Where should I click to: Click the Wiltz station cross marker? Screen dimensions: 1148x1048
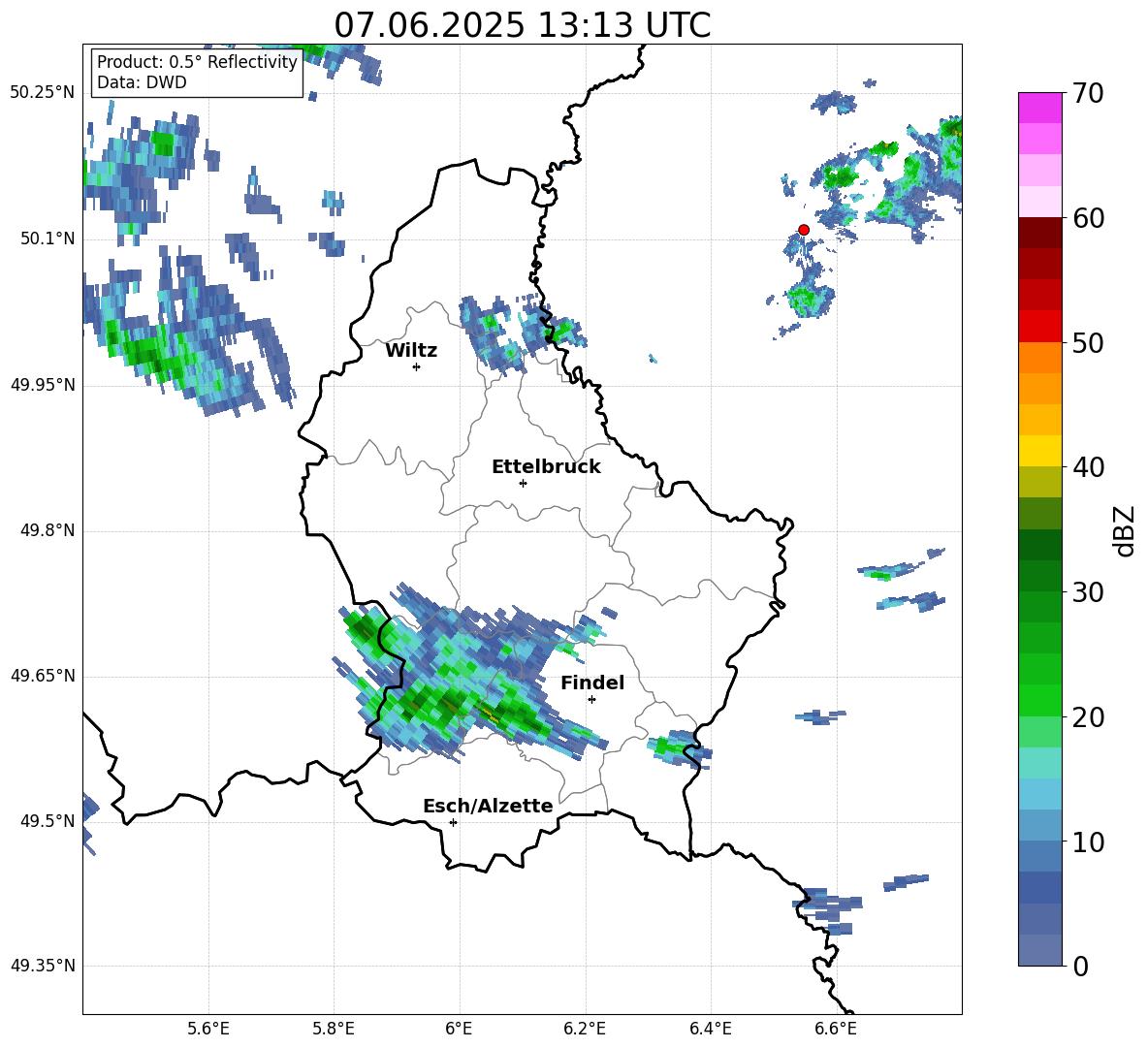417,366
